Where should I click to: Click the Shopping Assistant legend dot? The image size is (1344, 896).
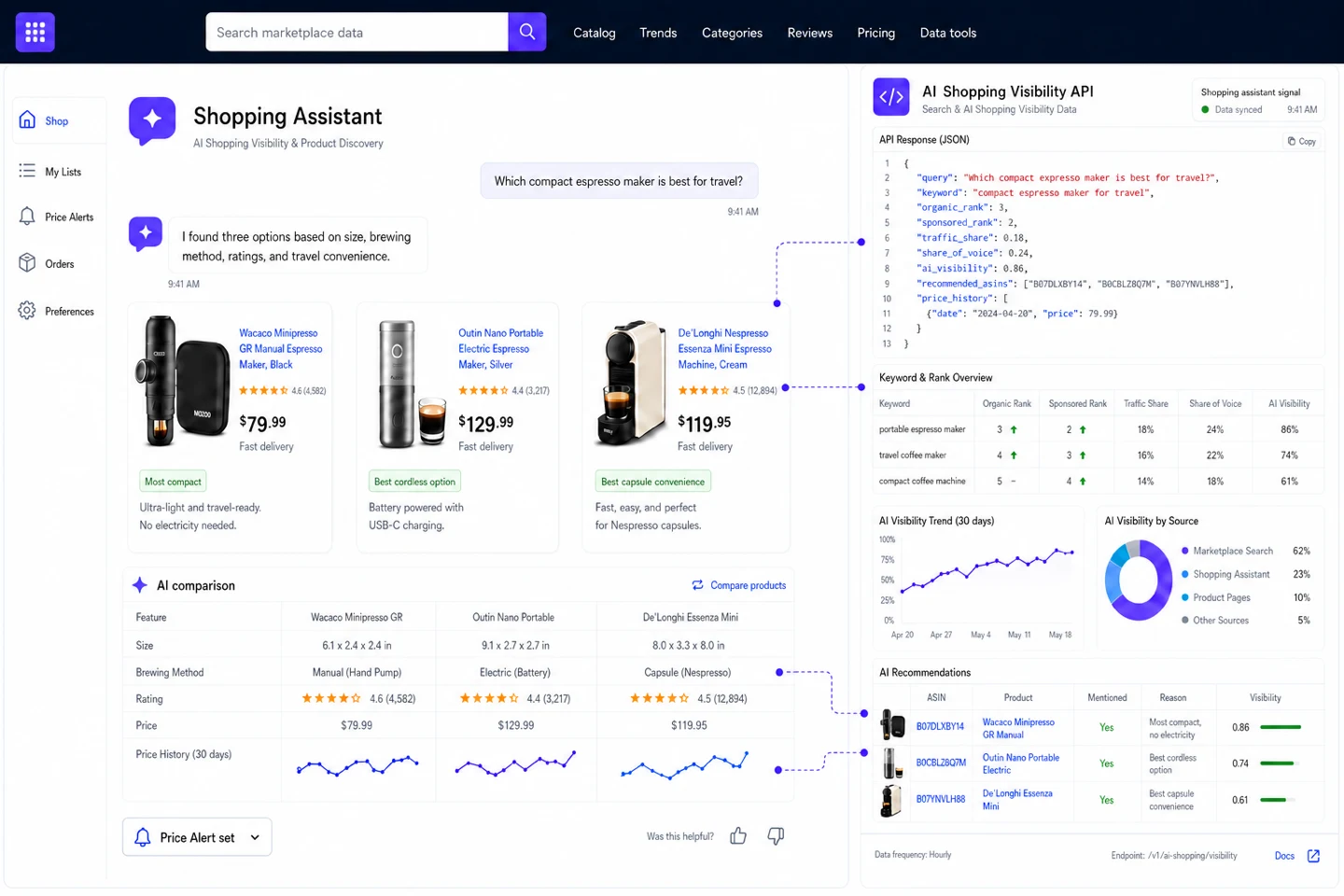1185,574
